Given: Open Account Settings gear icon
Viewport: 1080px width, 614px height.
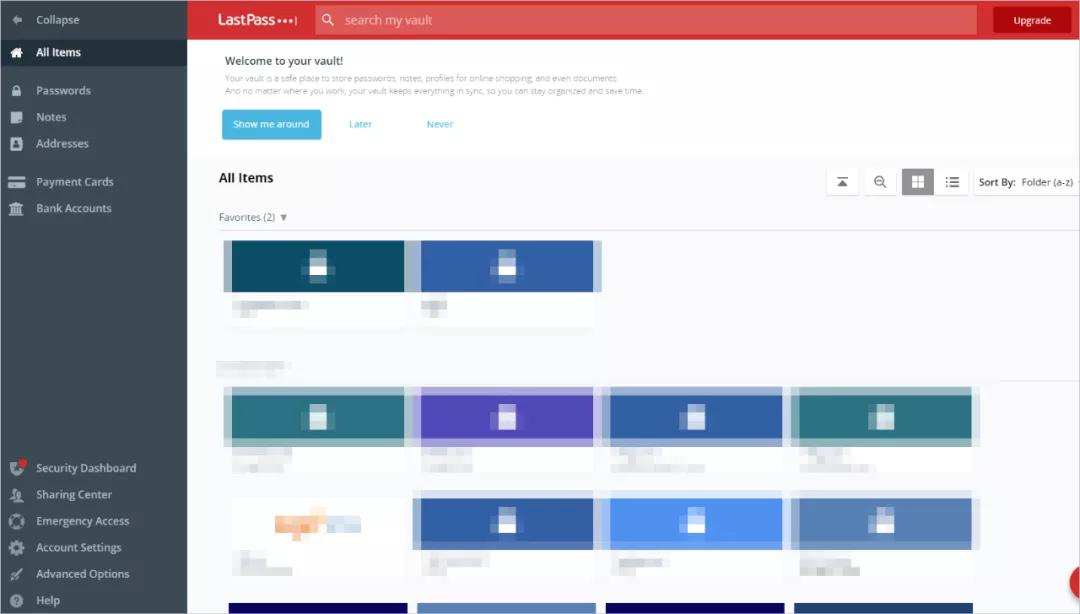Looking at the screenshot, I should pyautogui.click(x=16, y=548).
